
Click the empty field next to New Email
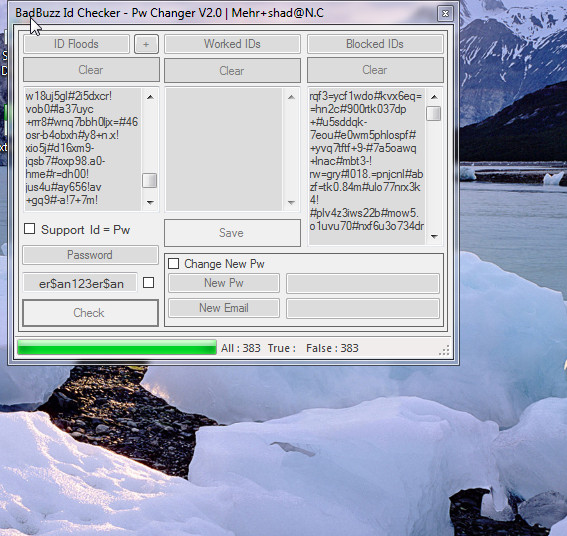[x=363, y=308]
